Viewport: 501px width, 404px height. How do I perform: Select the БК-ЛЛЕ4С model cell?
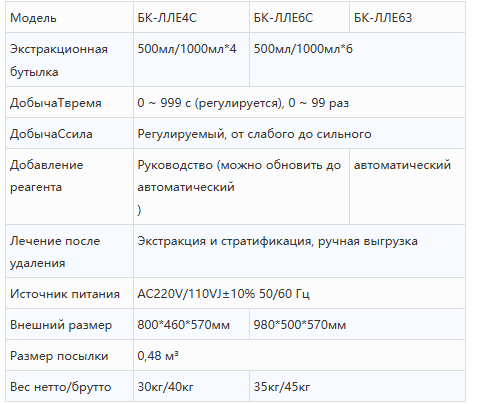click(x=191, y=17)
